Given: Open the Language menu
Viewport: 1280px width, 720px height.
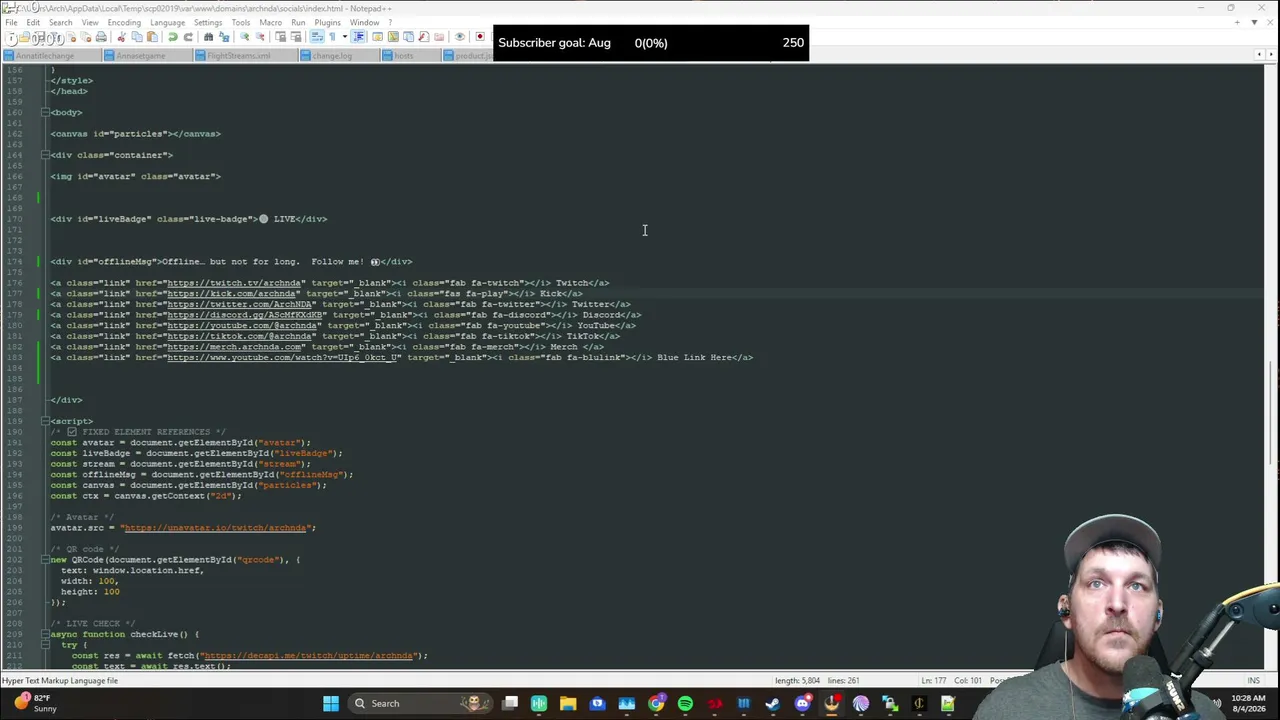Looking at the screenshot, I should coord(167,22).
